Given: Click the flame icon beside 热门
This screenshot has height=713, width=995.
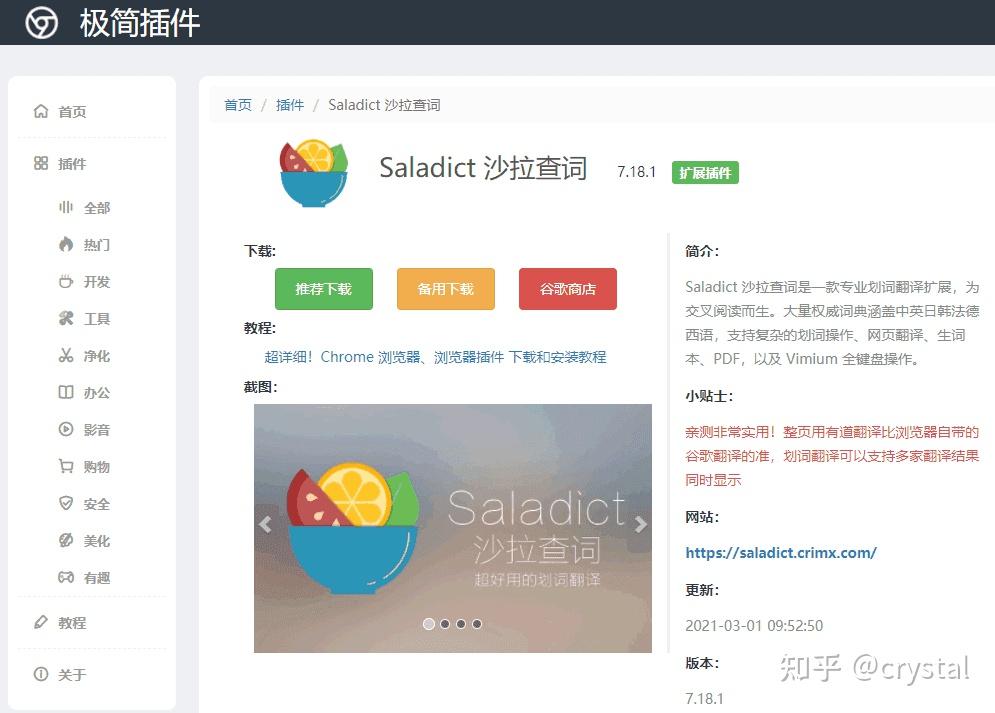Looking at the screenshot, I should [66, 244].
